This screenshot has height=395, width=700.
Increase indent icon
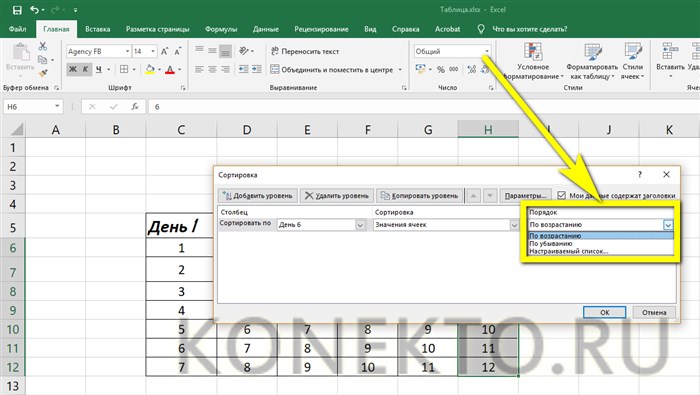click(257, 69)
